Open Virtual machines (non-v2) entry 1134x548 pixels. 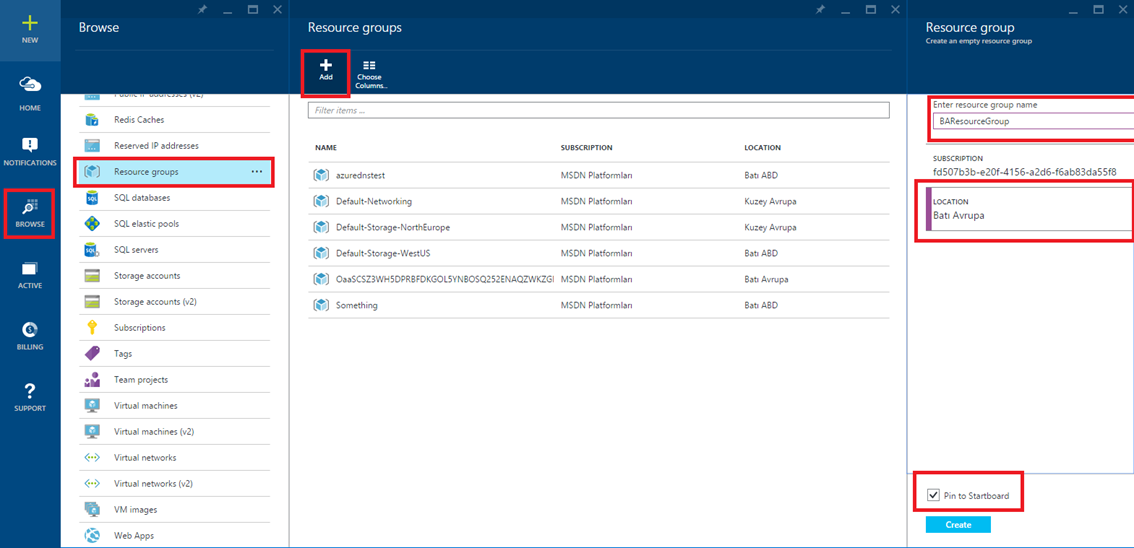(174, 406)
